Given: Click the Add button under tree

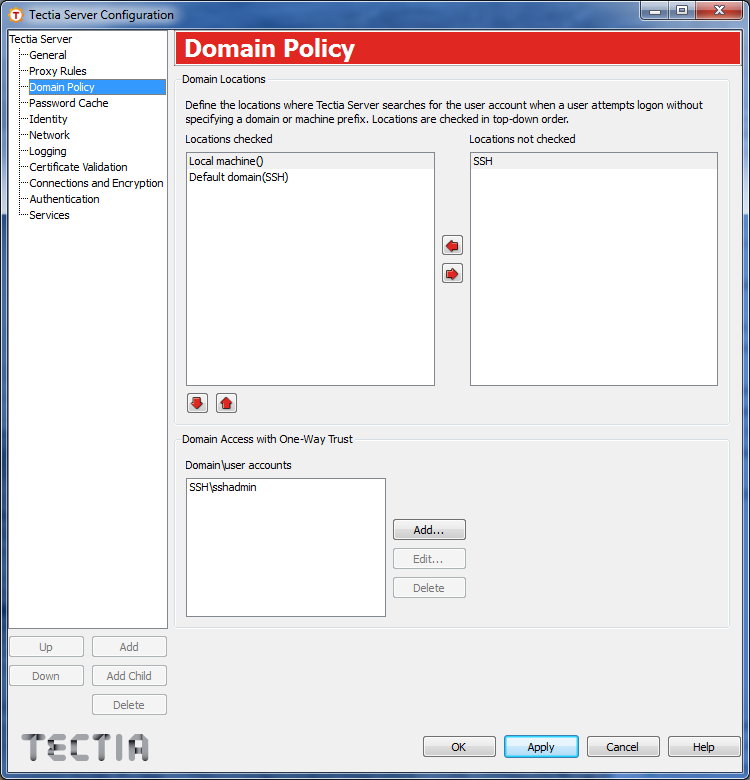Looking at the screenshot, I should click(129, 647).
